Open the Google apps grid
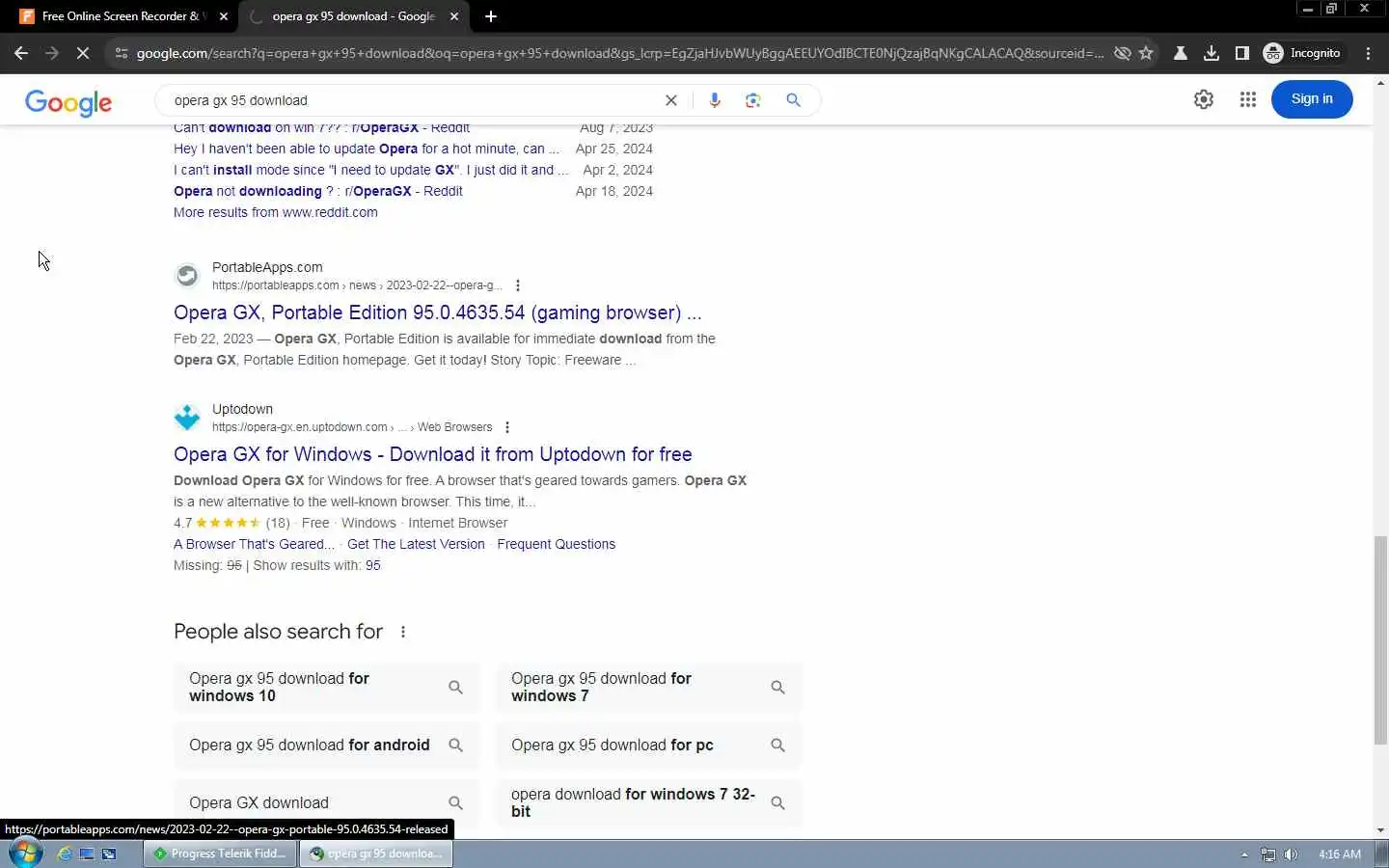 click(x=1248, y=99)
